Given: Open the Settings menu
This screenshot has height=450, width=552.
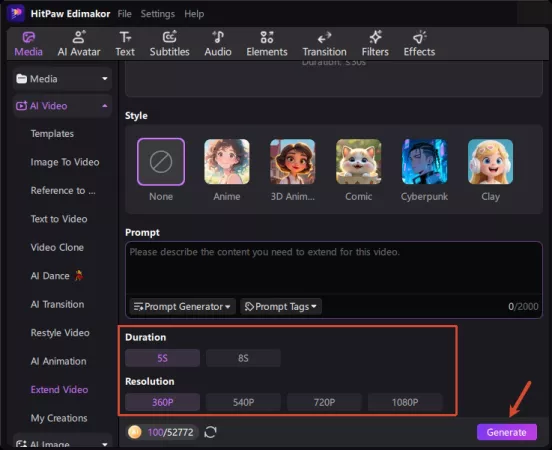Looking at the screenshot, I should (158, 14).
